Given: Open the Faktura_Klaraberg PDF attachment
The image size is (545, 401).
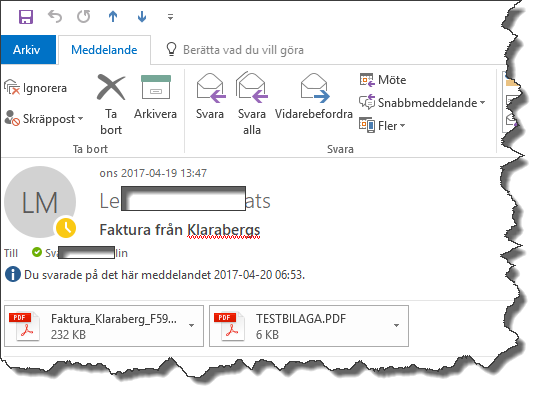Looking at the screenshot, I should pyautogui.click(x=104, y=326).
